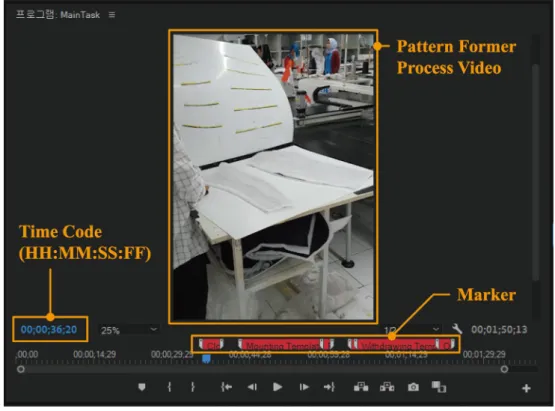Click the left zoom scroll bar handle

pyautogui.click(x=21, y=369)
